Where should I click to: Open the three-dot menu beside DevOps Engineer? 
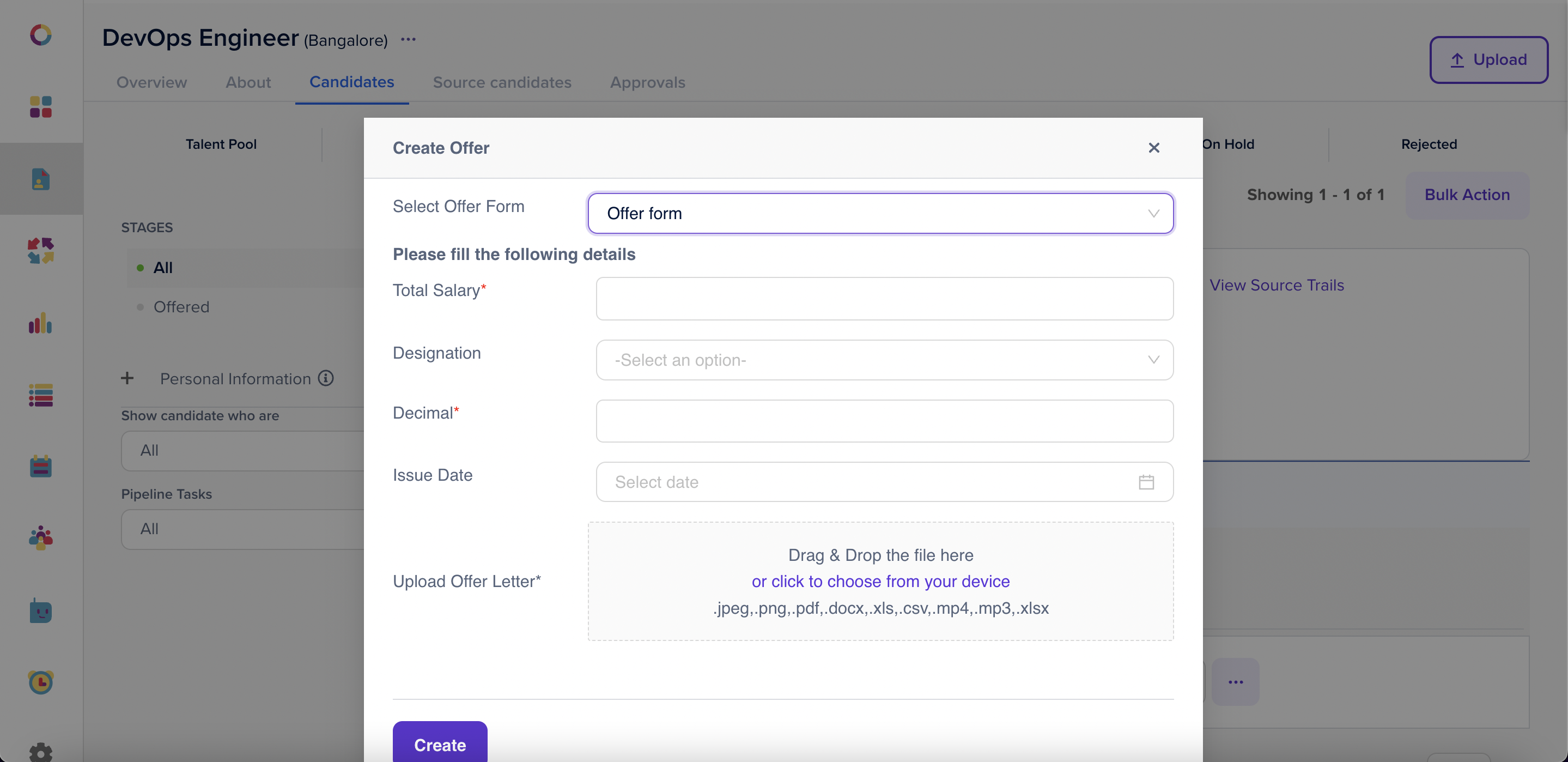click(409, 40)
